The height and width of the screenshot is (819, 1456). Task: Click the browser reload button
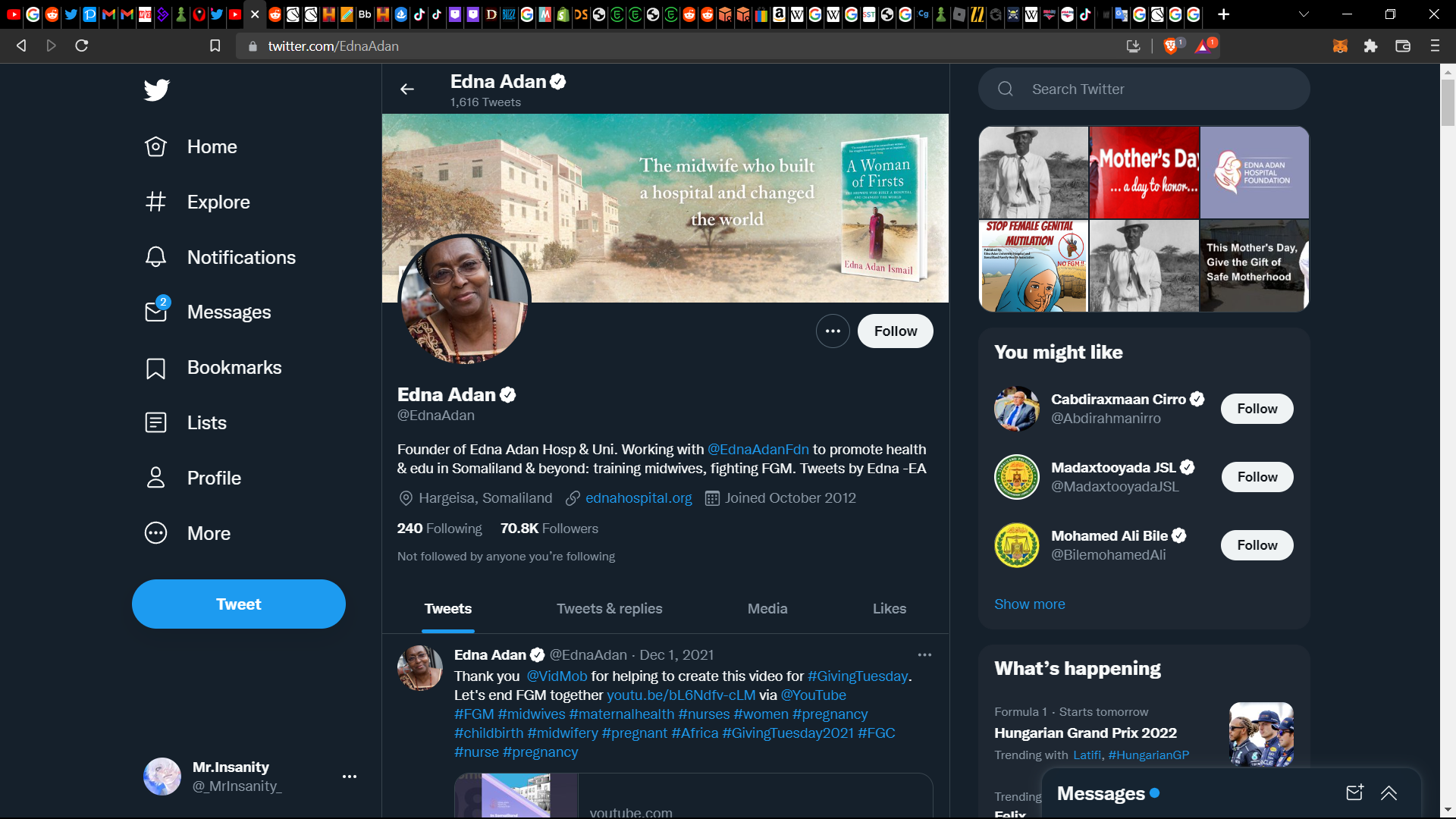coord(82,45)
